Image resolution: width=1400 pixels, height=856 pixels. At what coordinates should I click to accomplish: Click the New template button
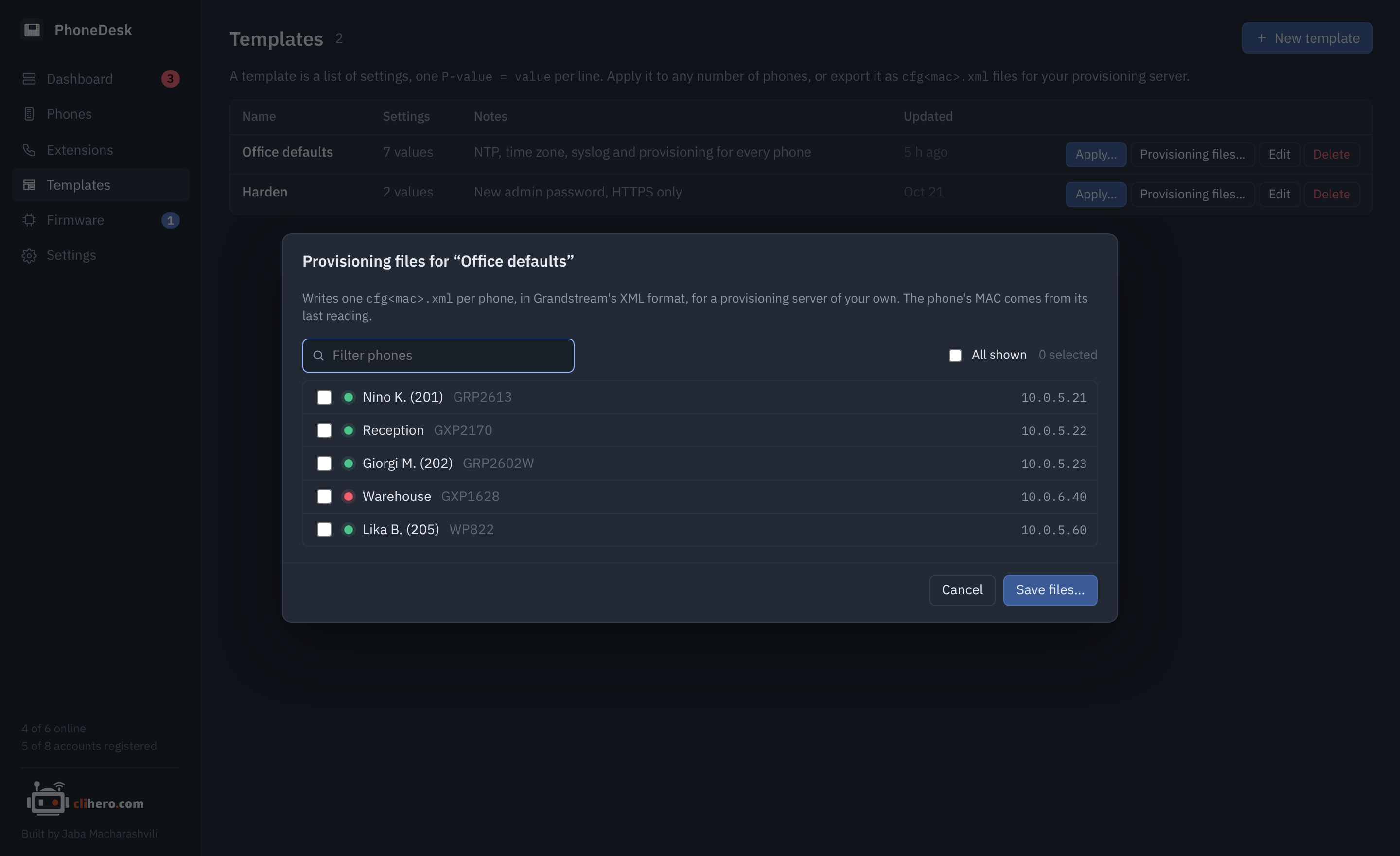pyautogui.click(x=1307, y=38)
